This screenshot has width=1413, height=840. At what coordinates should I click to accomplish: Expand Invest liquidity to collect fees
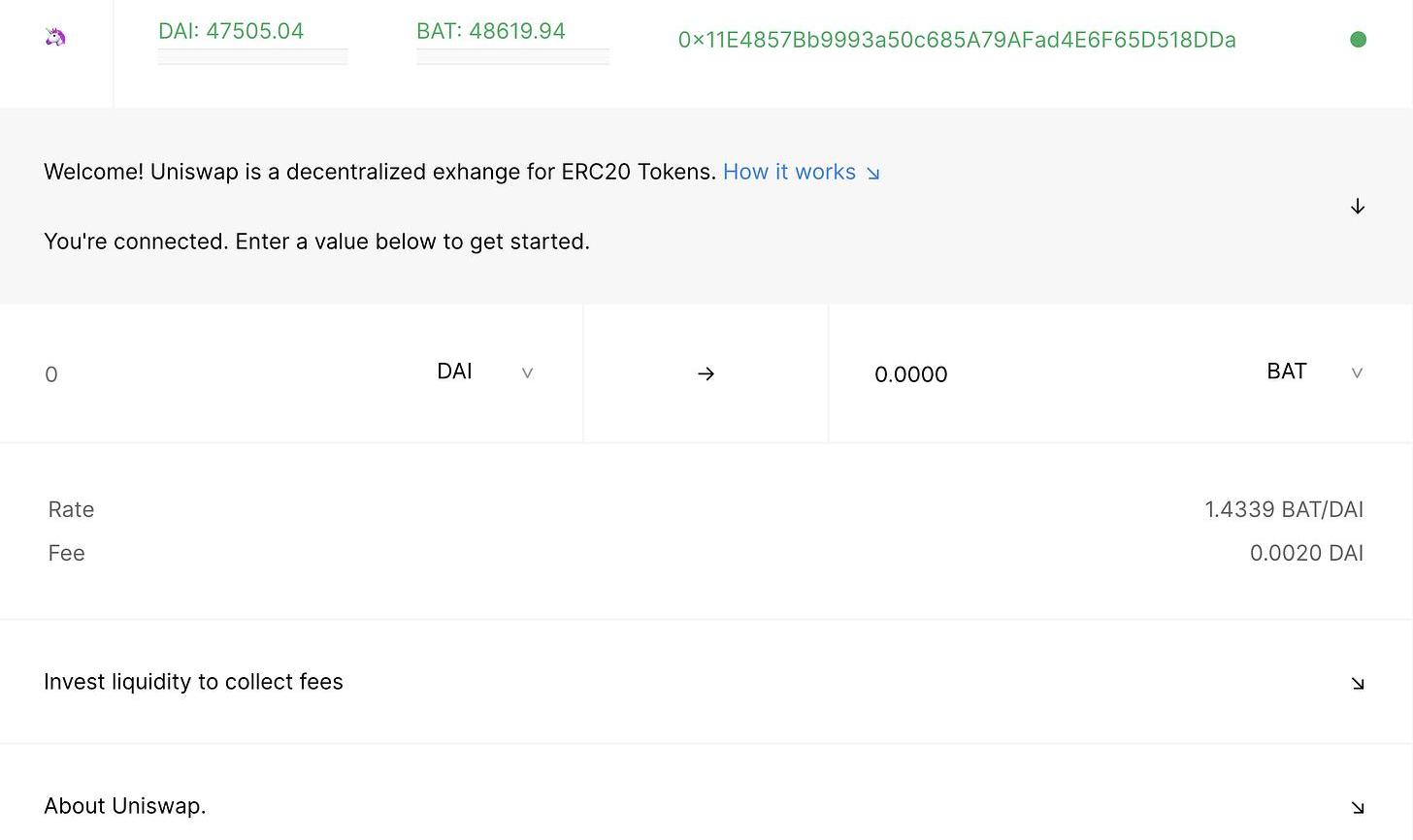pyautogui.click(x=193, y=682)
